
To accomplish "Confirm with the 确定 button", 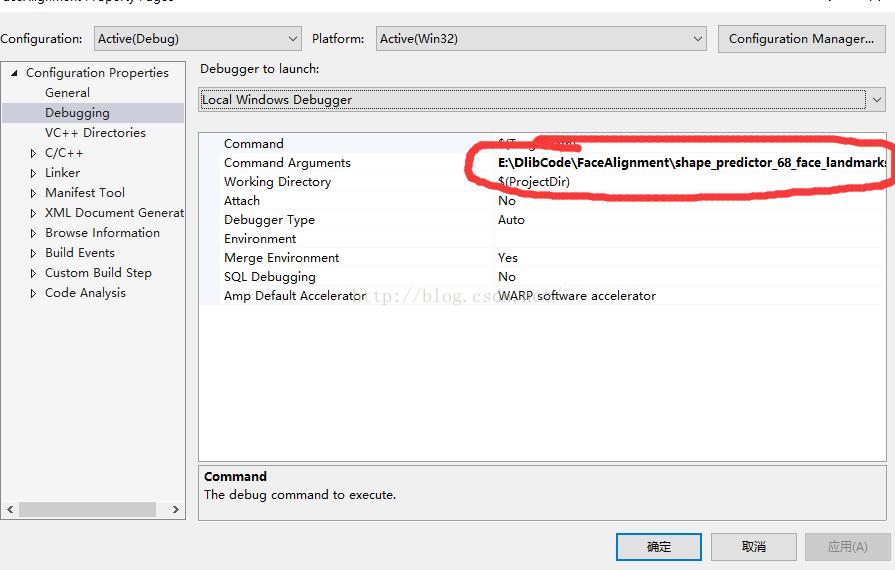I will tap(659, 547).
